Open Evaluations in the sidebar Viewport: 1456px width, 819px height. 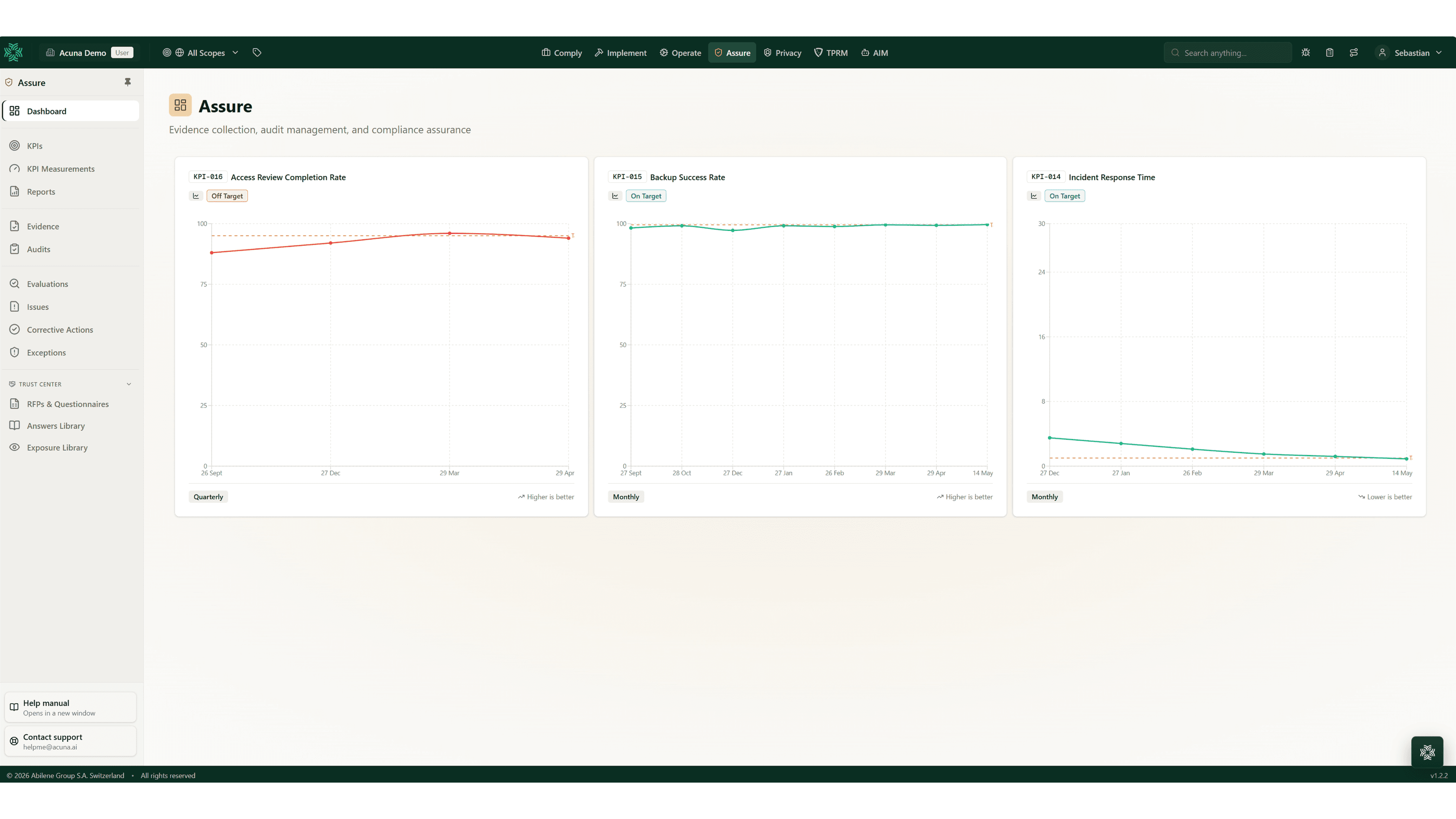71,284
